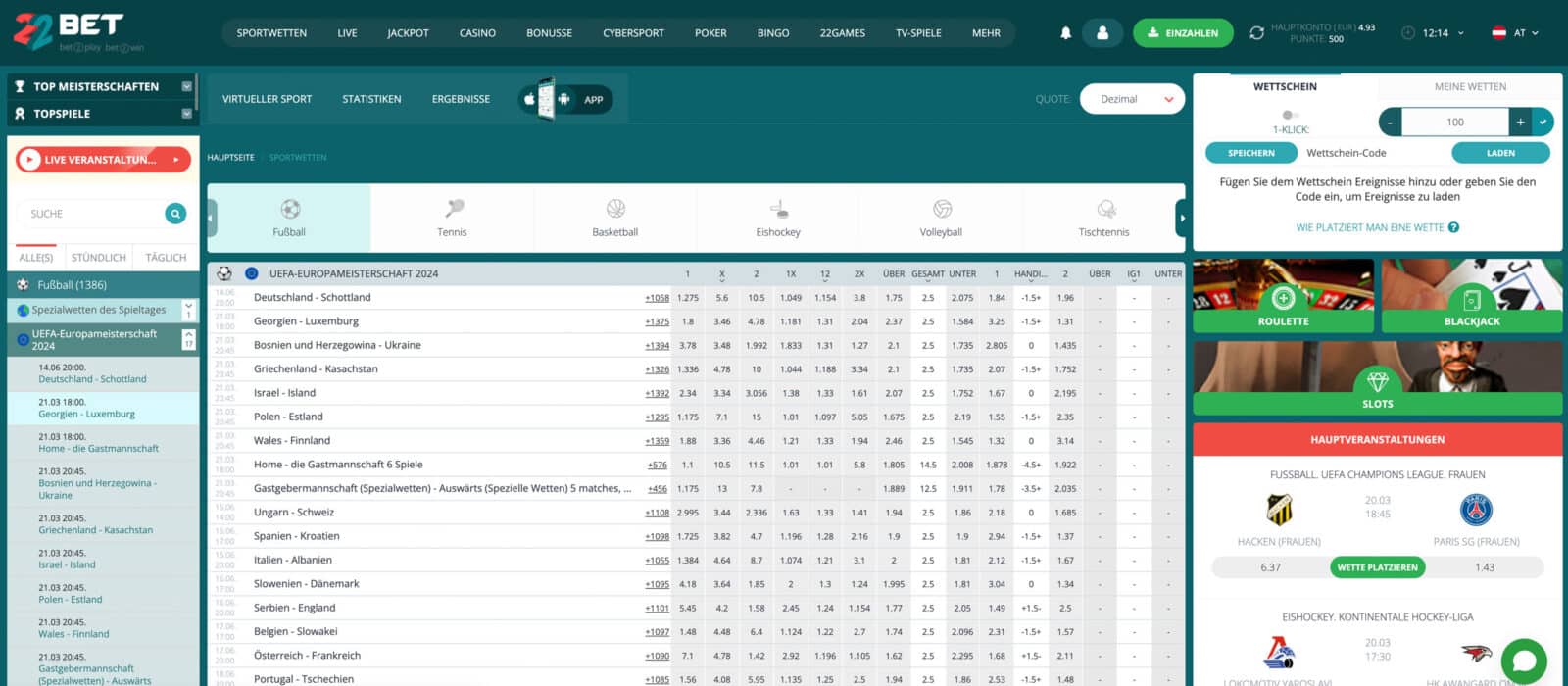Click the Topspiele medal icon
Screen dimensions: 1568x686
point(20,114)
